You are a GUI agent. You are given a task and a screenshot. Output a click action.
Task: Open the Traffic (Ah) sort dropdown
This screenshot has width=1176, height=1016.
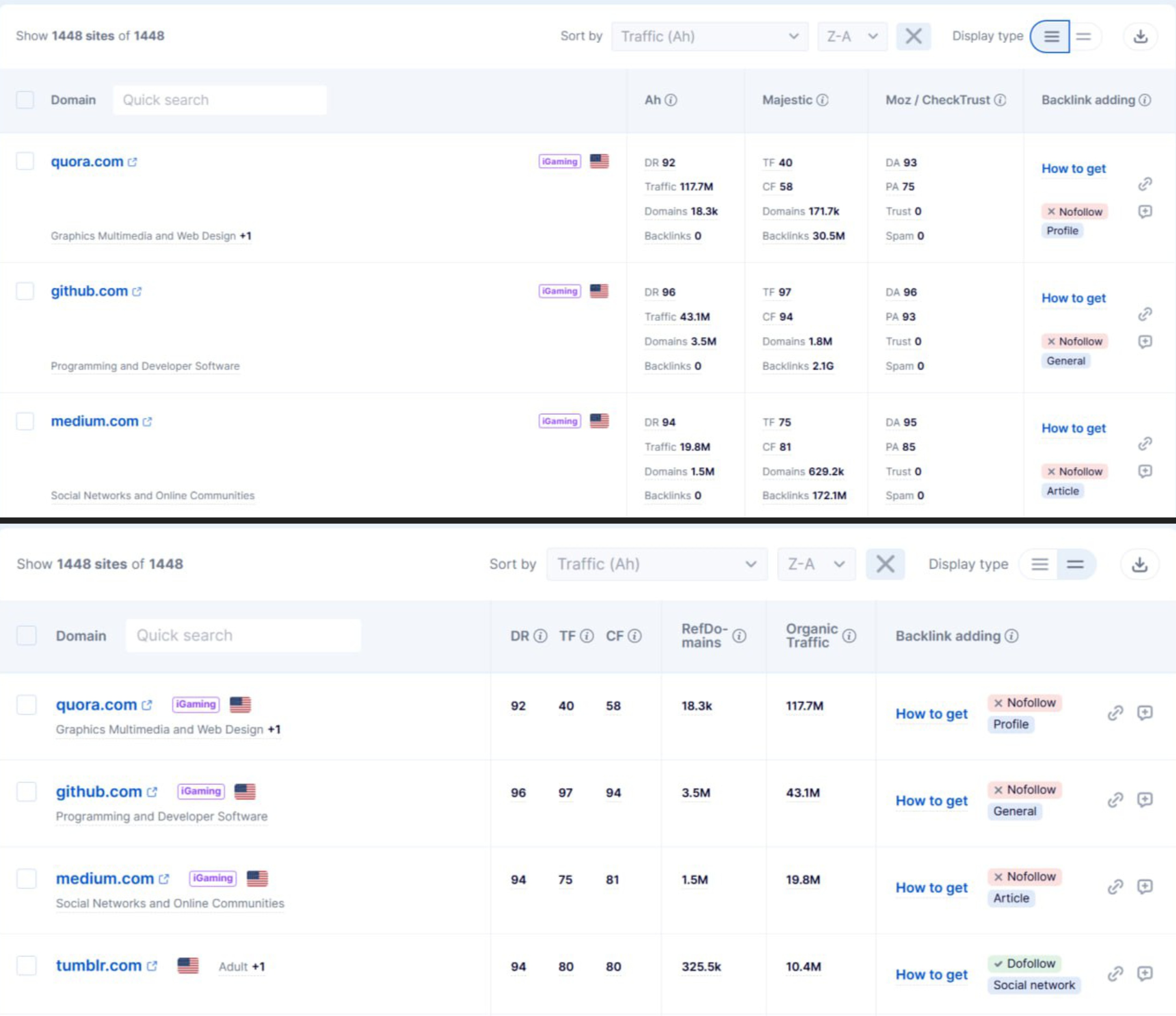point(709,36)
